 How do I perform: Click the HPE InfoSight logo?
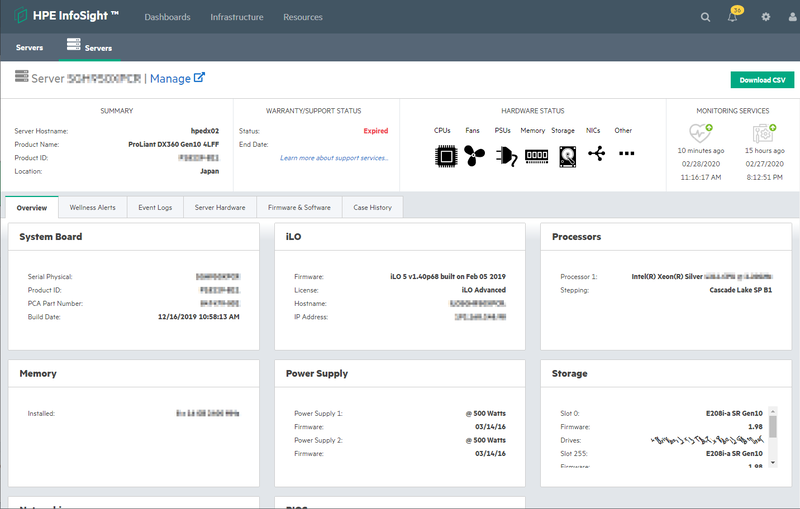pos(66,16)
